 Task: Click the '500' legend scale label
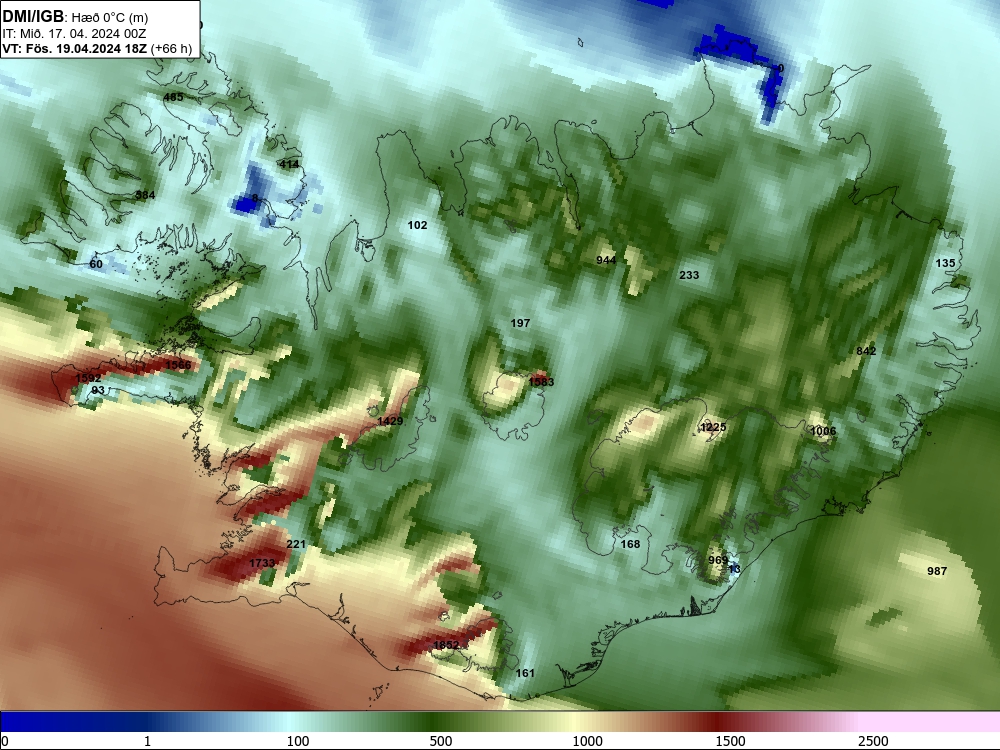point(441,741)
